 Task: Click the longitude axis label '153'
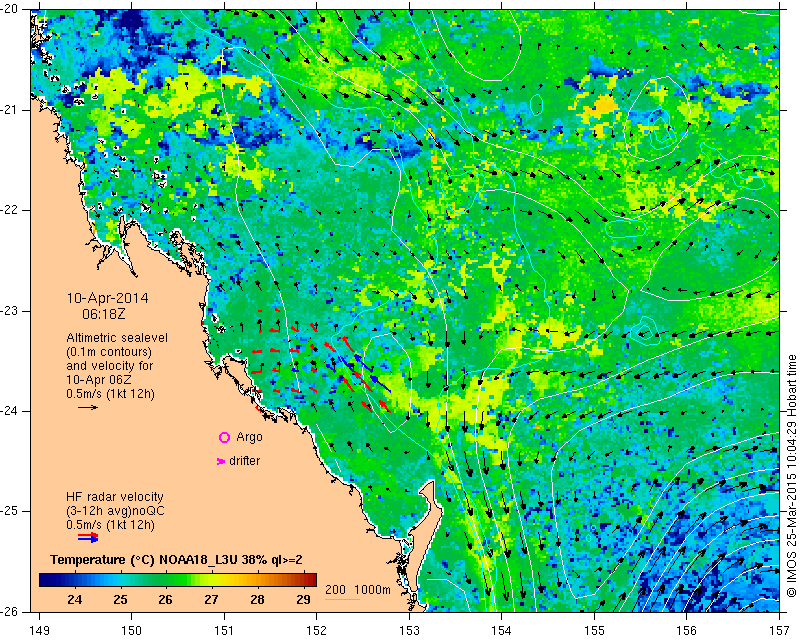point(410,631)
